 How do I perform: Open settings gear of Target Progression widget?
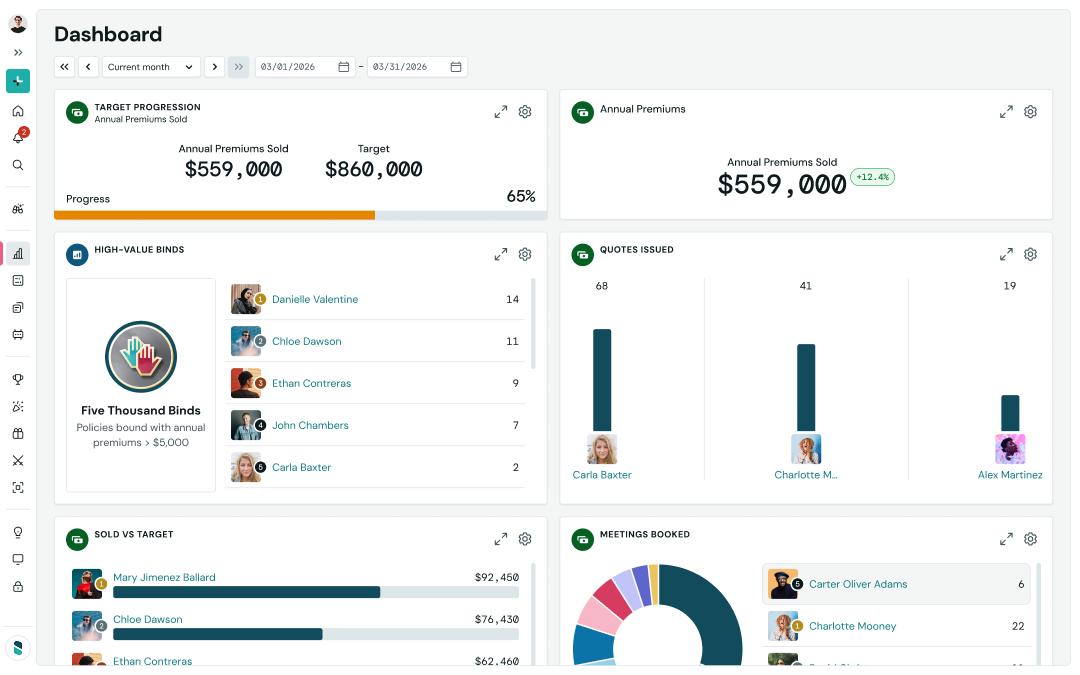[x=525, y=112]
